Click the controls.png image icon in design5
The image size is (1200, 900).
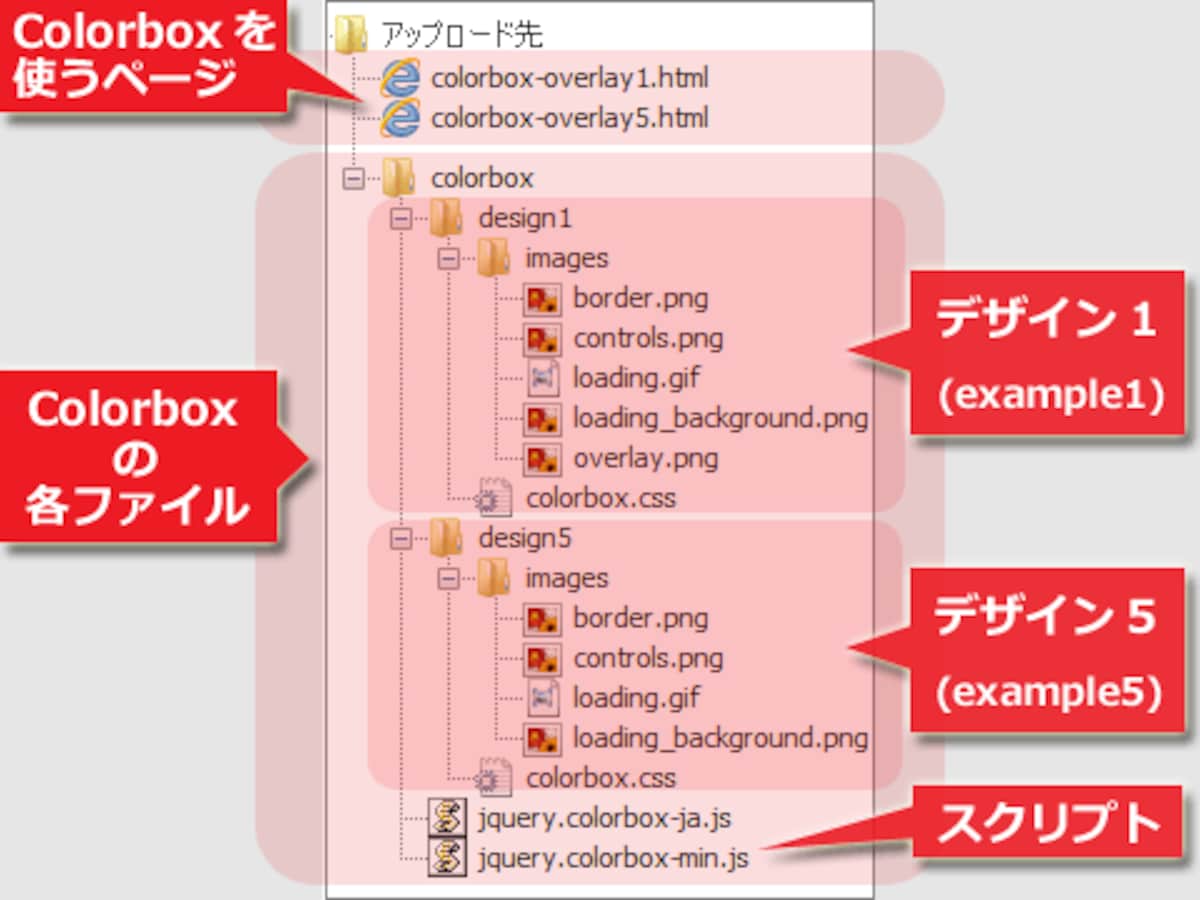tap(541, 658)
